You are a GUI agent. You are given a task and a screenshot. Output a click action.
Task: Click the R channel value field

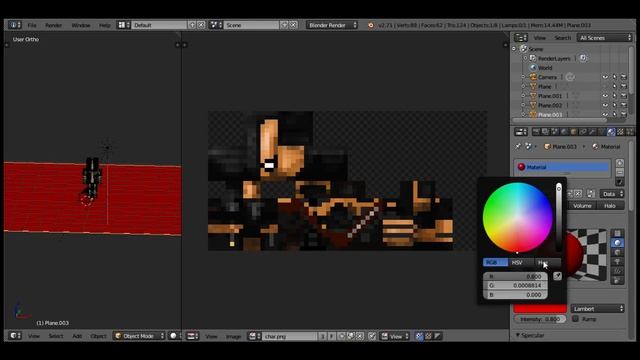[x=516, y=276]
